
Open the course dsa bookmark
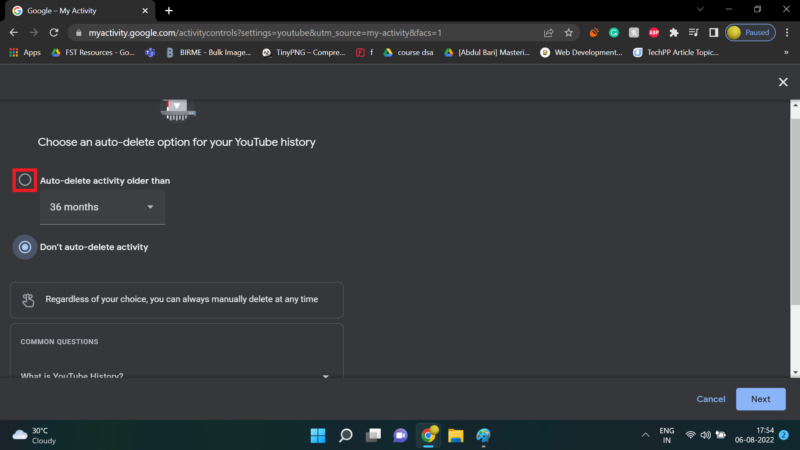point(408,53)
